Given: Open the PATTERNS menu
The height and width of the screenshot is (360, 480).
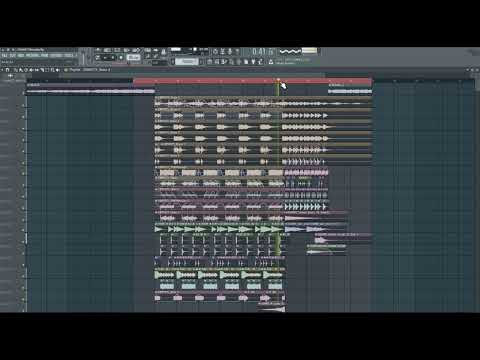Looking at the screenshot, I should (x=33, y=55).
